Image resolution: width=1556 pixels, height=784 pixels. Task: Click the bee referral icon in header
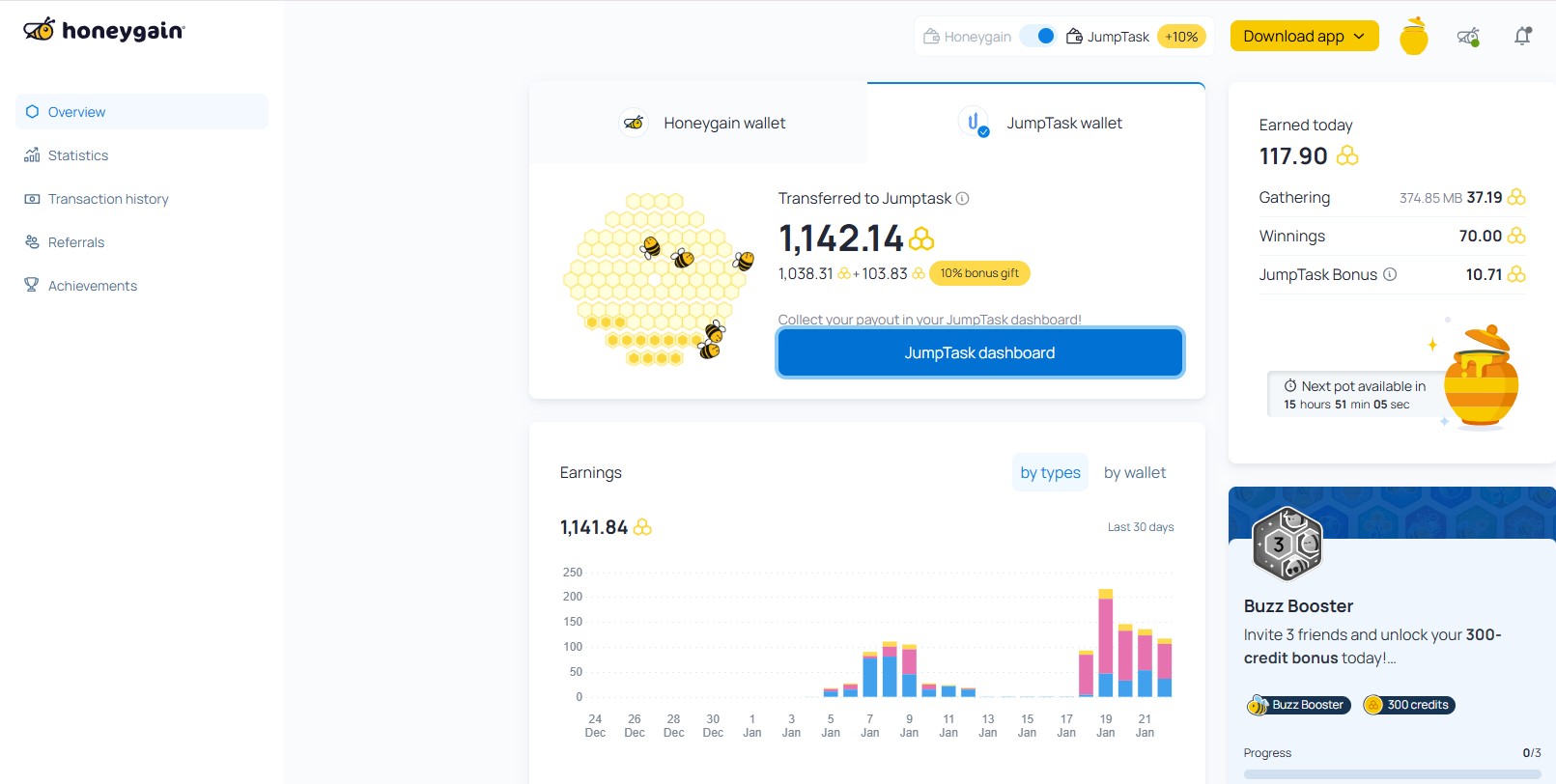[x=1467, y=37]
